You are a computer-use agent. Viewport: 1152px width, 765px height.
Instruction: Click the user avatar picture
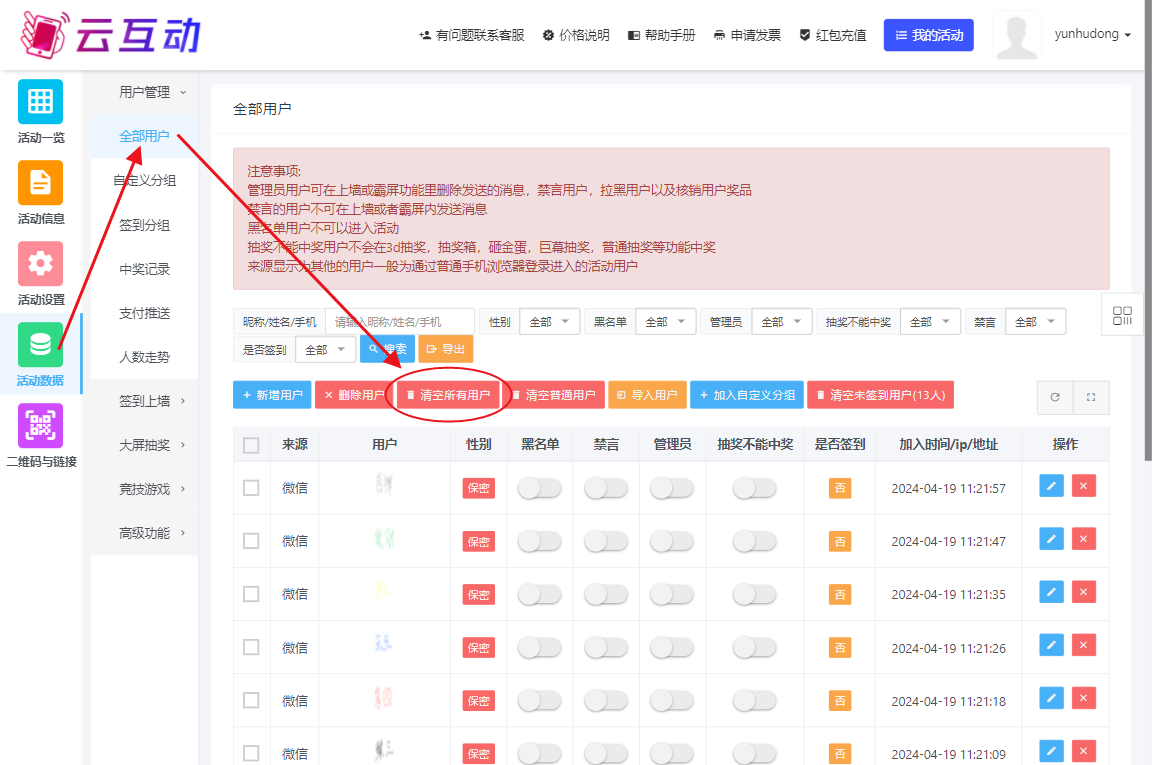click(x=1017, y=35)
